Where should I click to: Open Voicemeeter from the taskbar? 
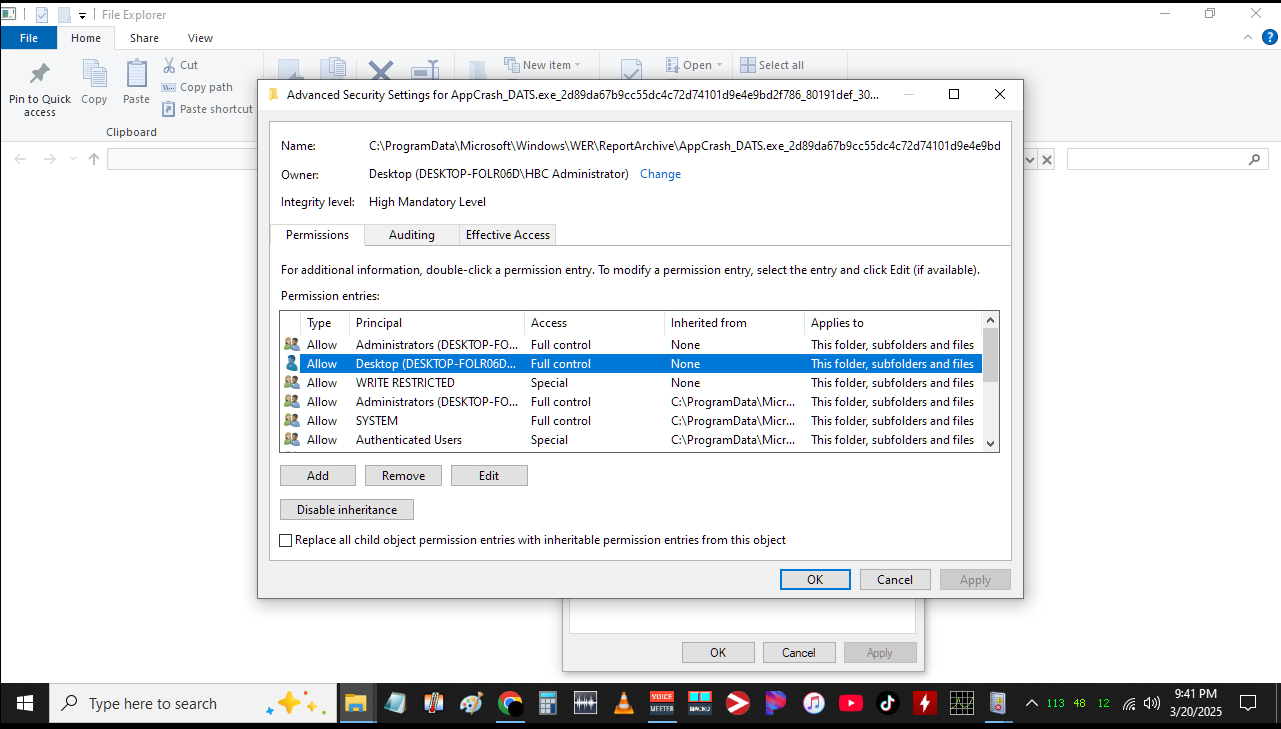point(662,704)
